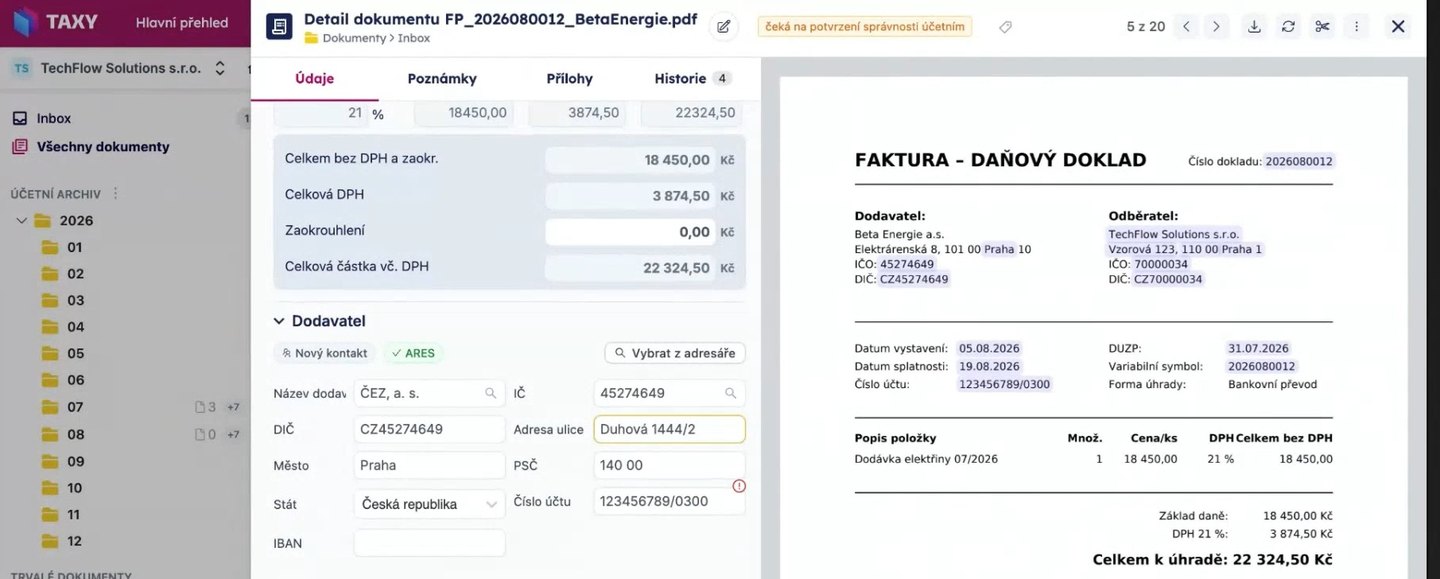Click search icon in Název dodavatele field
This screenshot has width=1440, height=579.
pyautogui.click(x=491, y=393)
